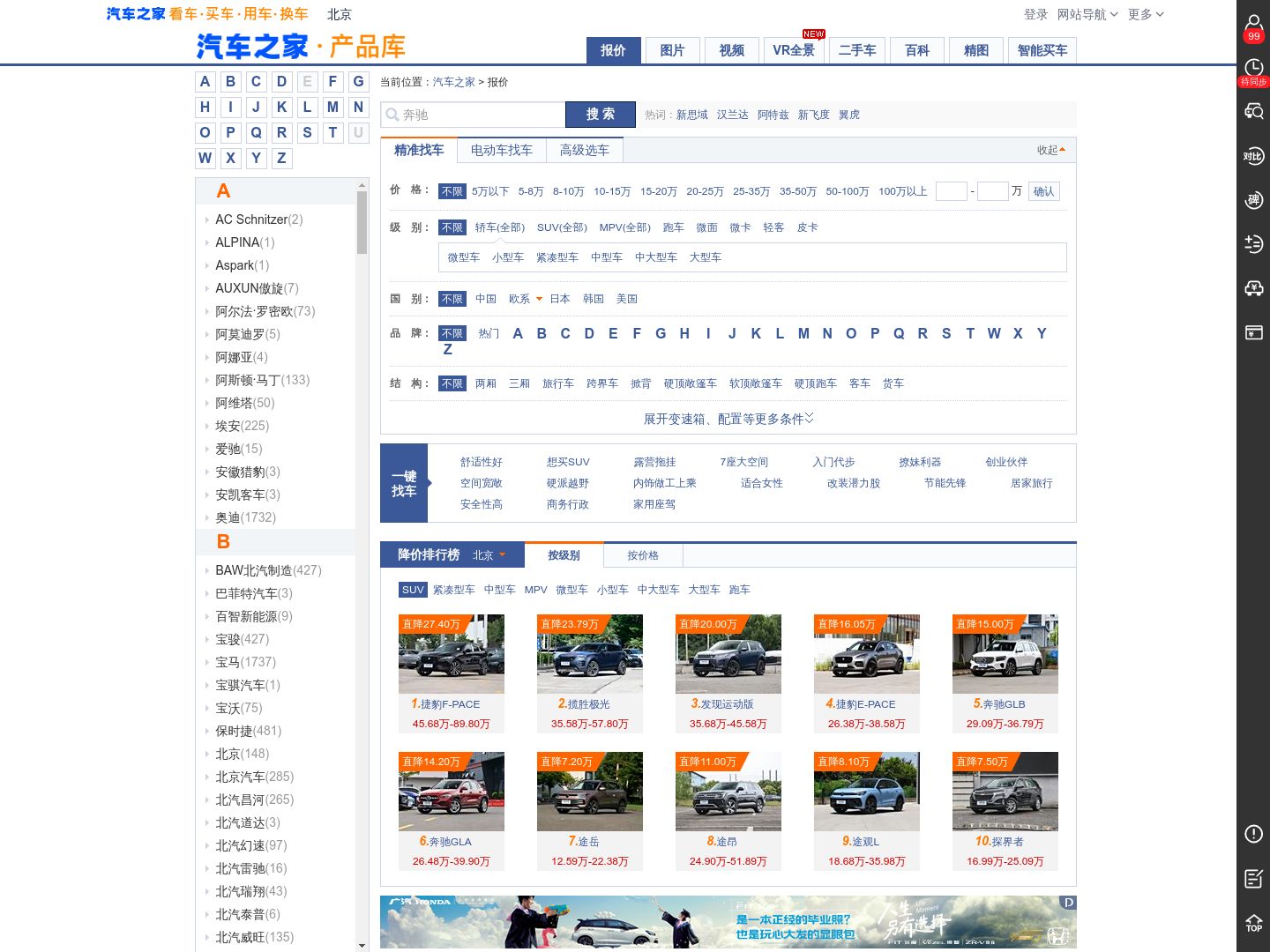Switch to 电动车找车 tab

[x=502, y=151]
